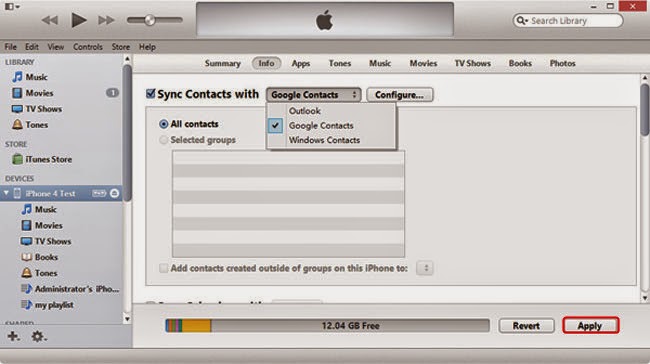The height and width of the screenshot is (364, 650).
Task: Toggle the Sync Contacts with checkbox
Action: [x=151, y=94]
